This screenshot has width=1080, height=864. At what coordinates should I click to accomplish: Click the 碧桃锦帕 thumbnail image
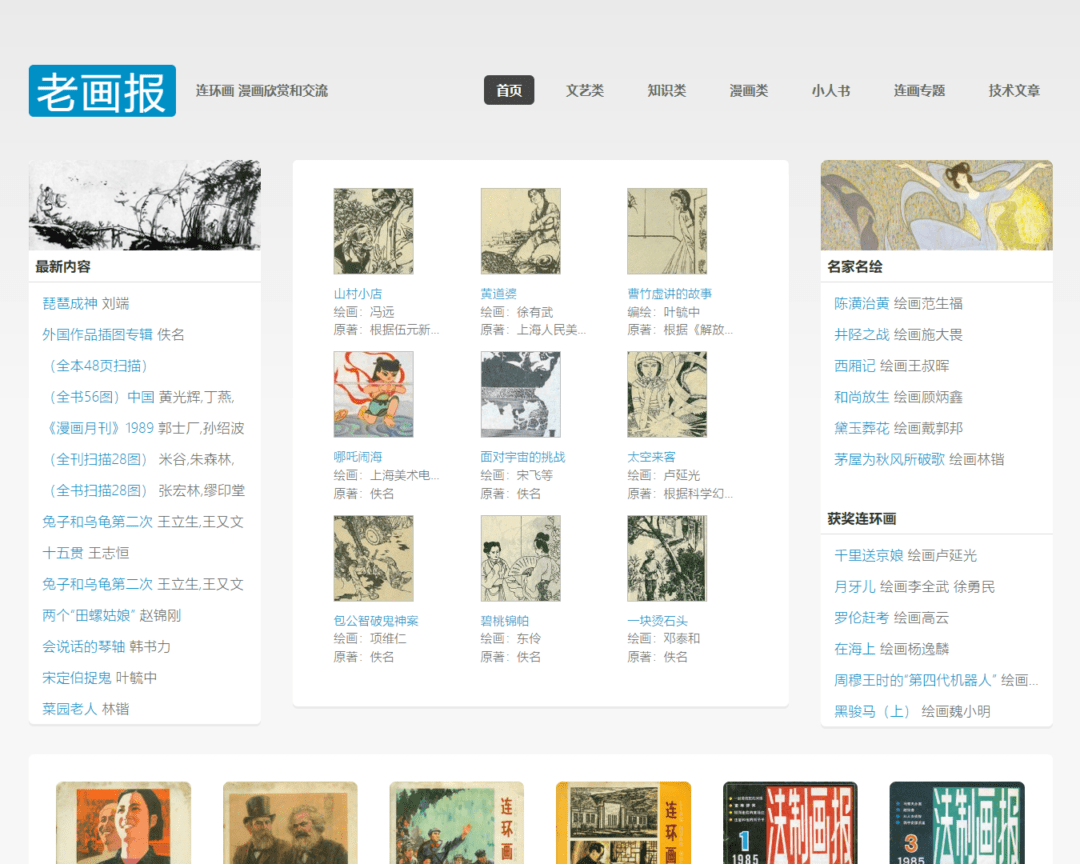coord(520,558)
